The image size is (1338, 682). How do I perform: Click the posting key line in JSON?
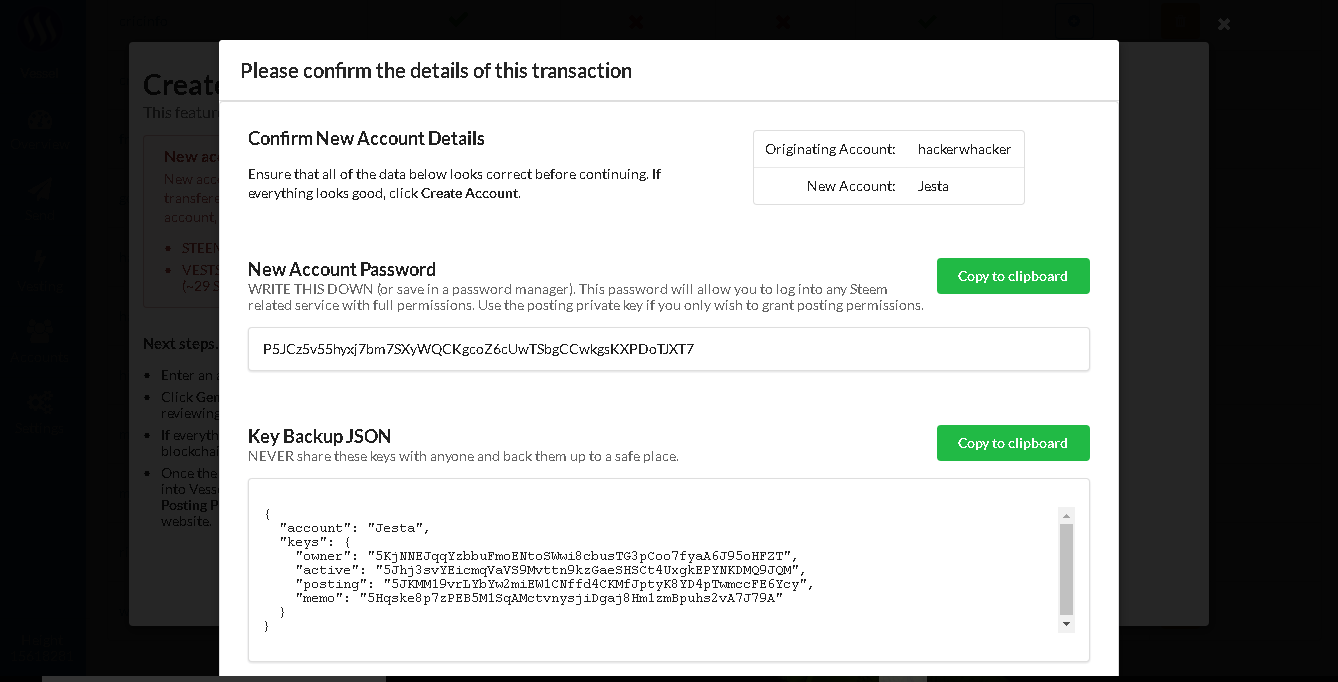click(554, 583)
